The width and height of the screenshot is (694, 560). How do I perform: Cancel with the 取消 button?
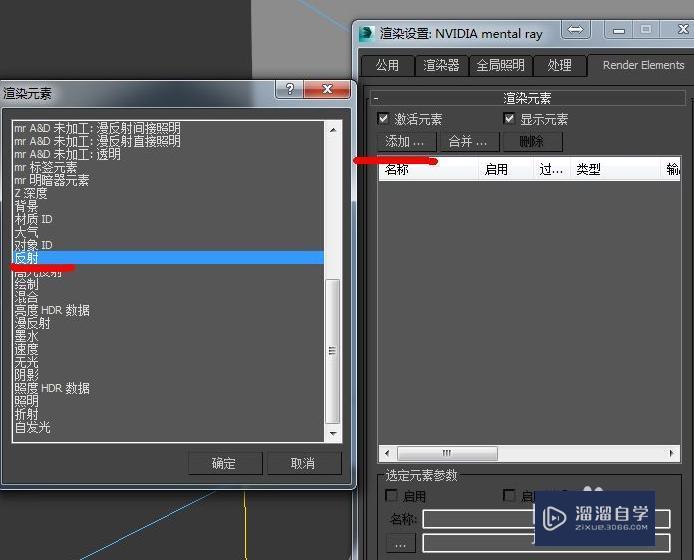304,463
